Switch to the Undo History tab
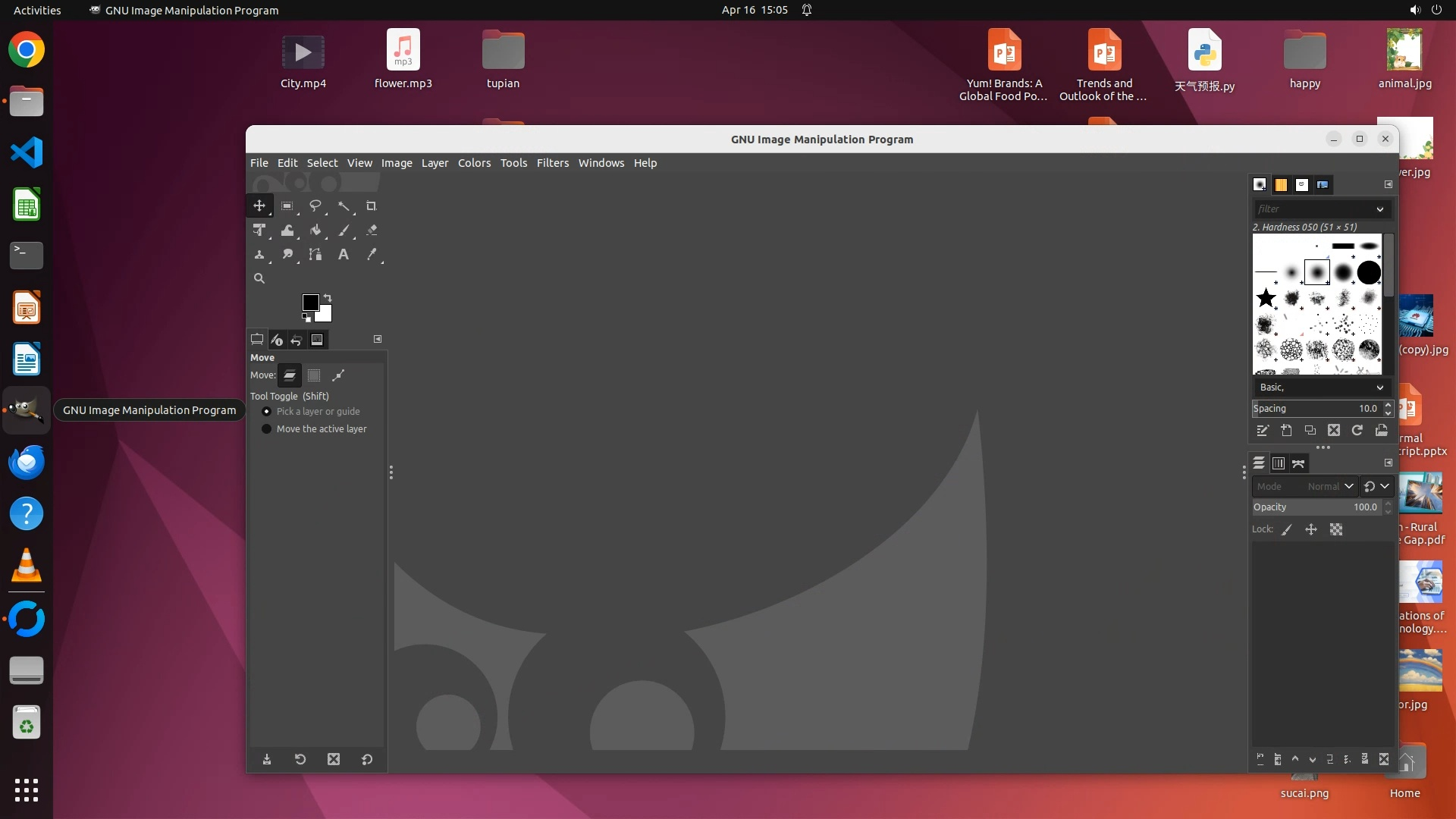The width and height of the screenshot is (1456, 819). 297,340
